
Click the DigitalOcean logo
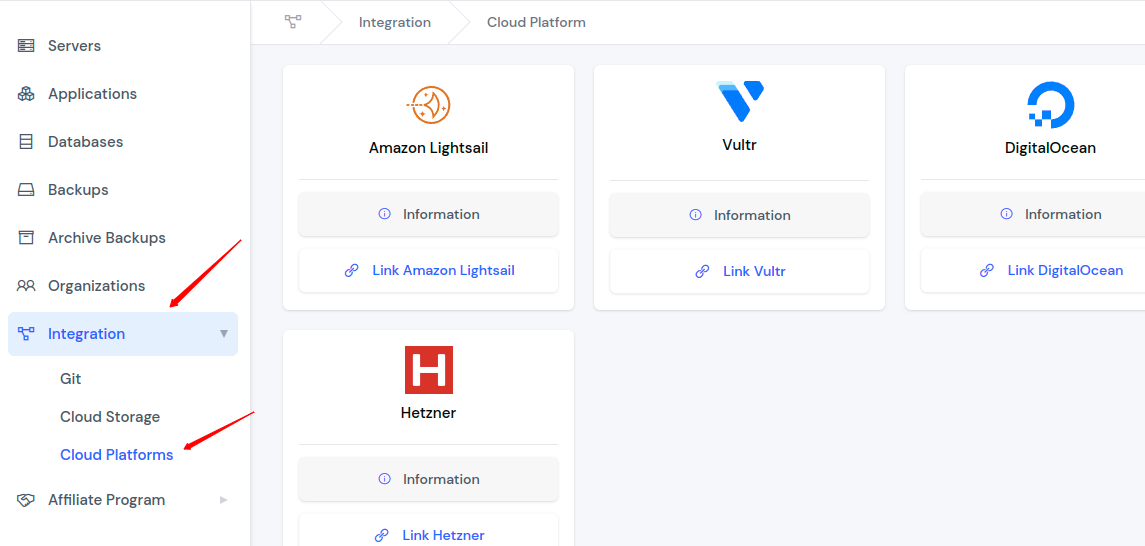tap(1050, 104)
